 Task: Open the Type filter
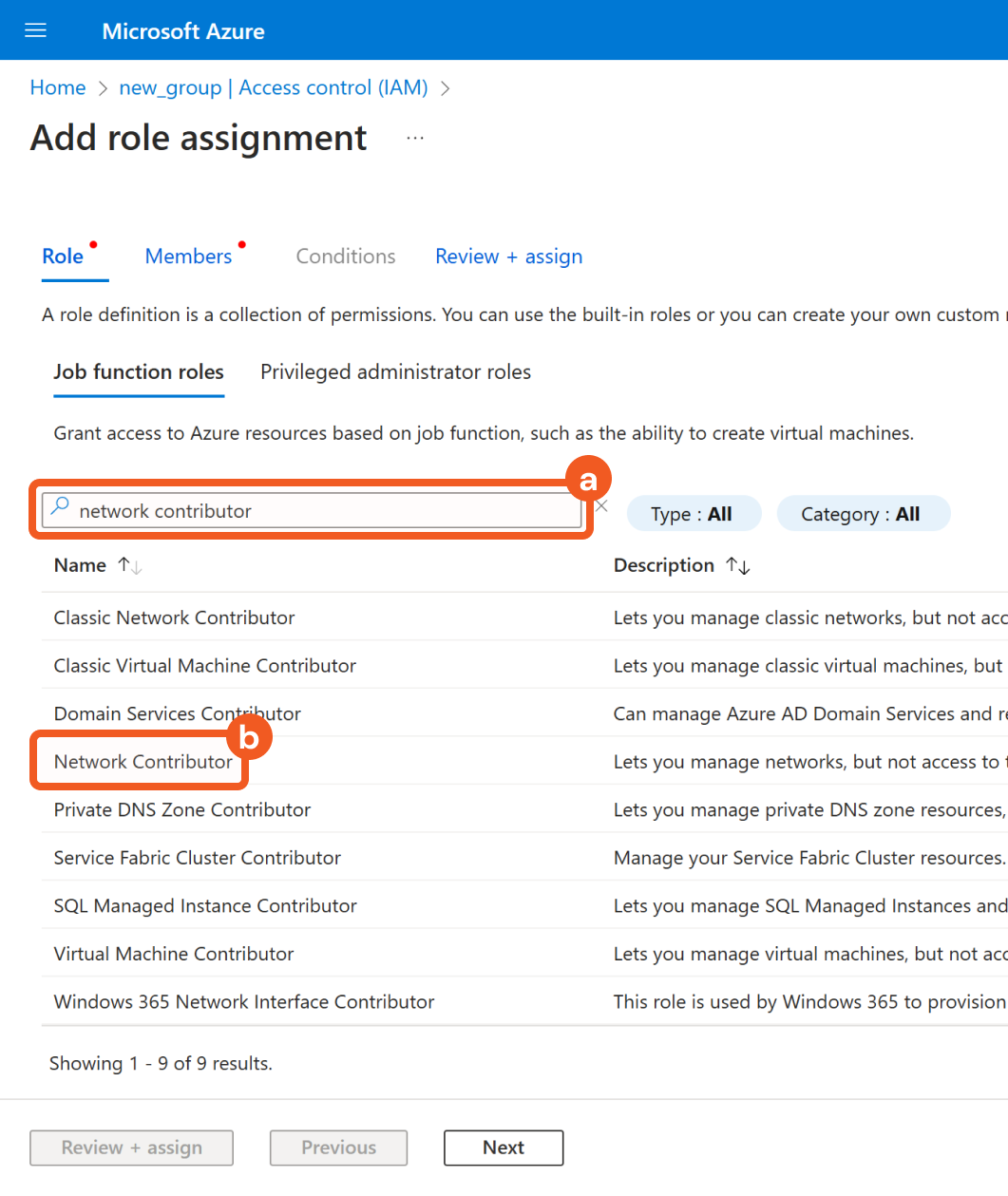[693, 514]
